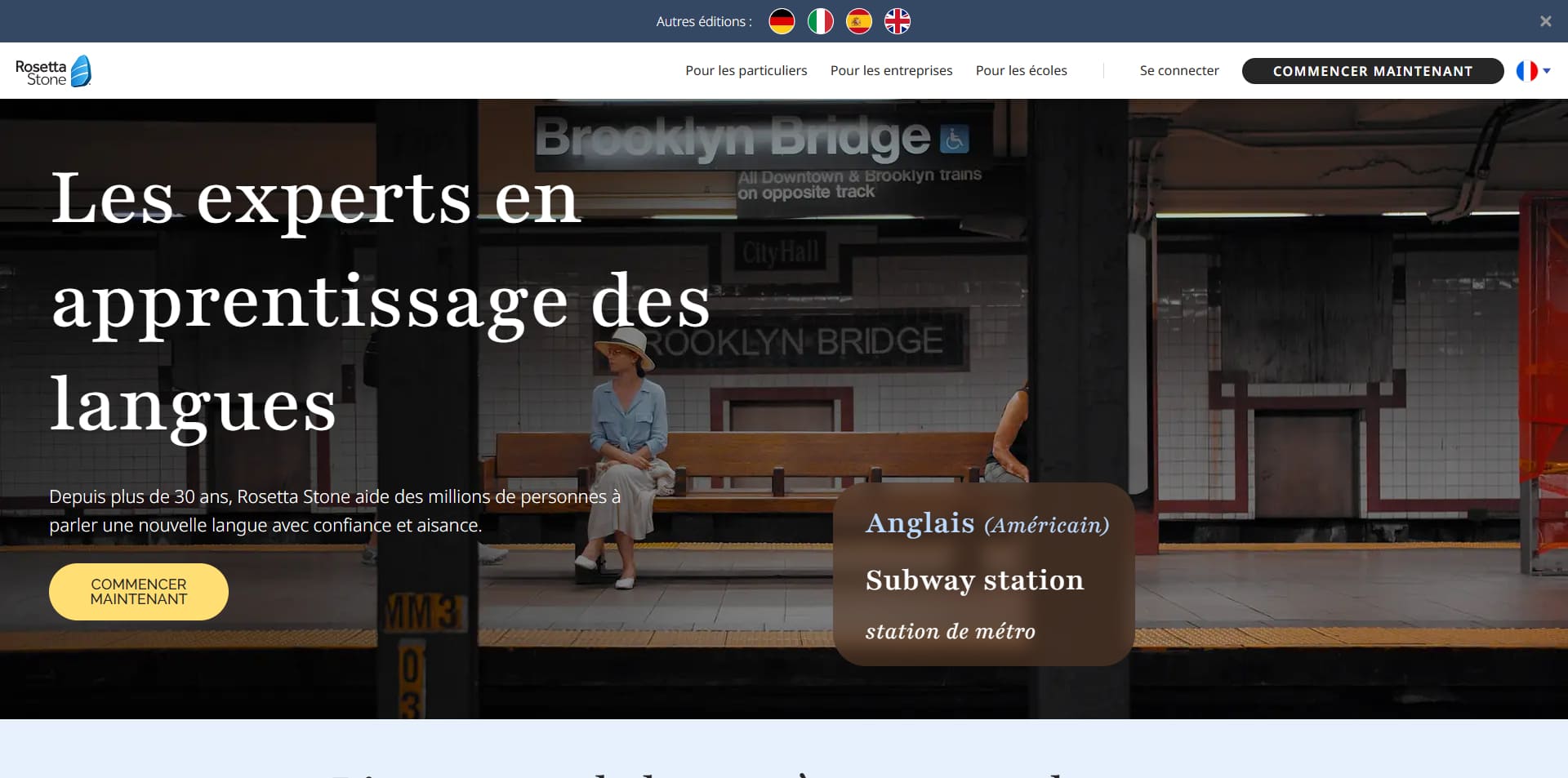
Task: Switch to the Spanish edition flag
Action: 858,21
